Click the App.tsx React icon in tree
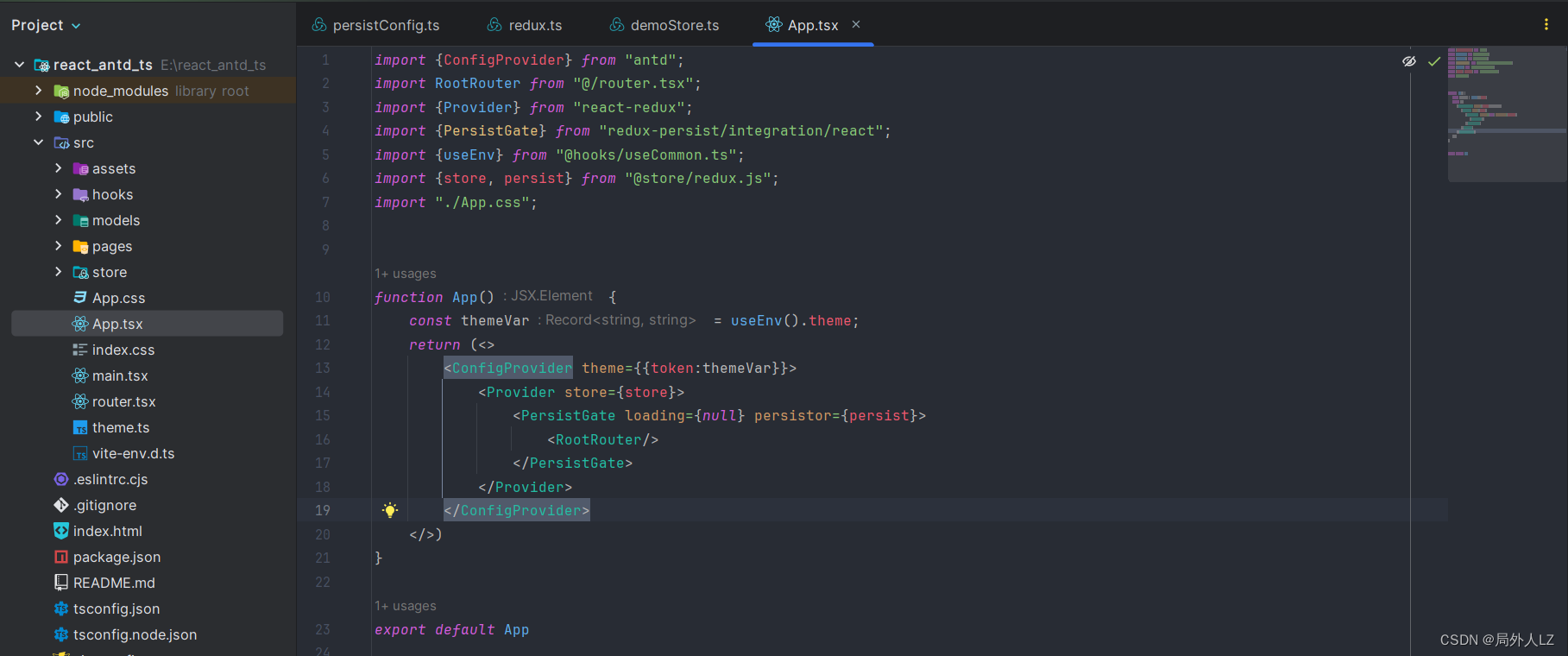 point(80,324)
